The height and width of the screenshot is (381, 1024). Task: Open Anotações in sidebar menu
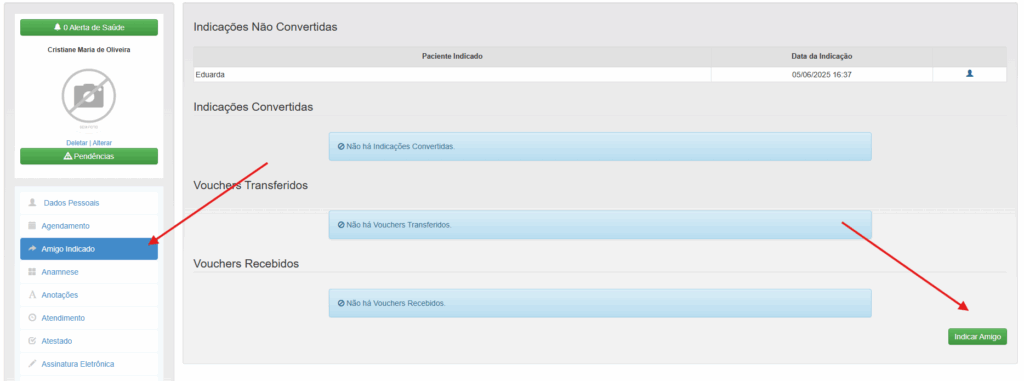coord(89,295)
